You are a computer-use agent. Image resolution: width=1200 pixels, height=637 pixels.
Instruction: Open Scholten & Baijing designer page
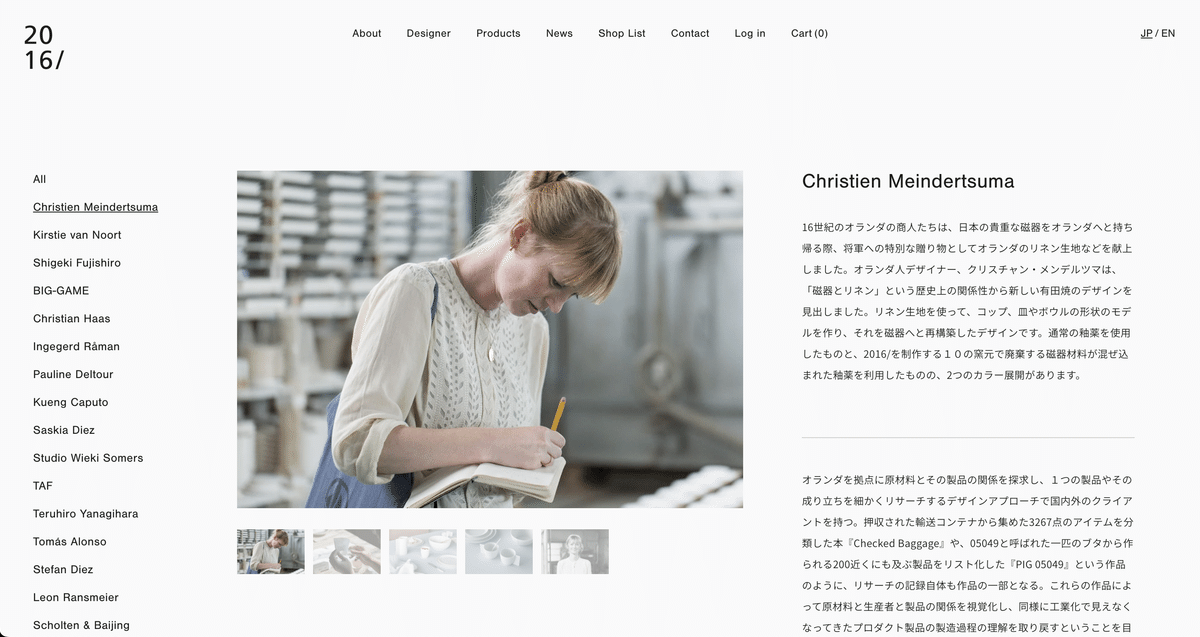pos(81,625)
